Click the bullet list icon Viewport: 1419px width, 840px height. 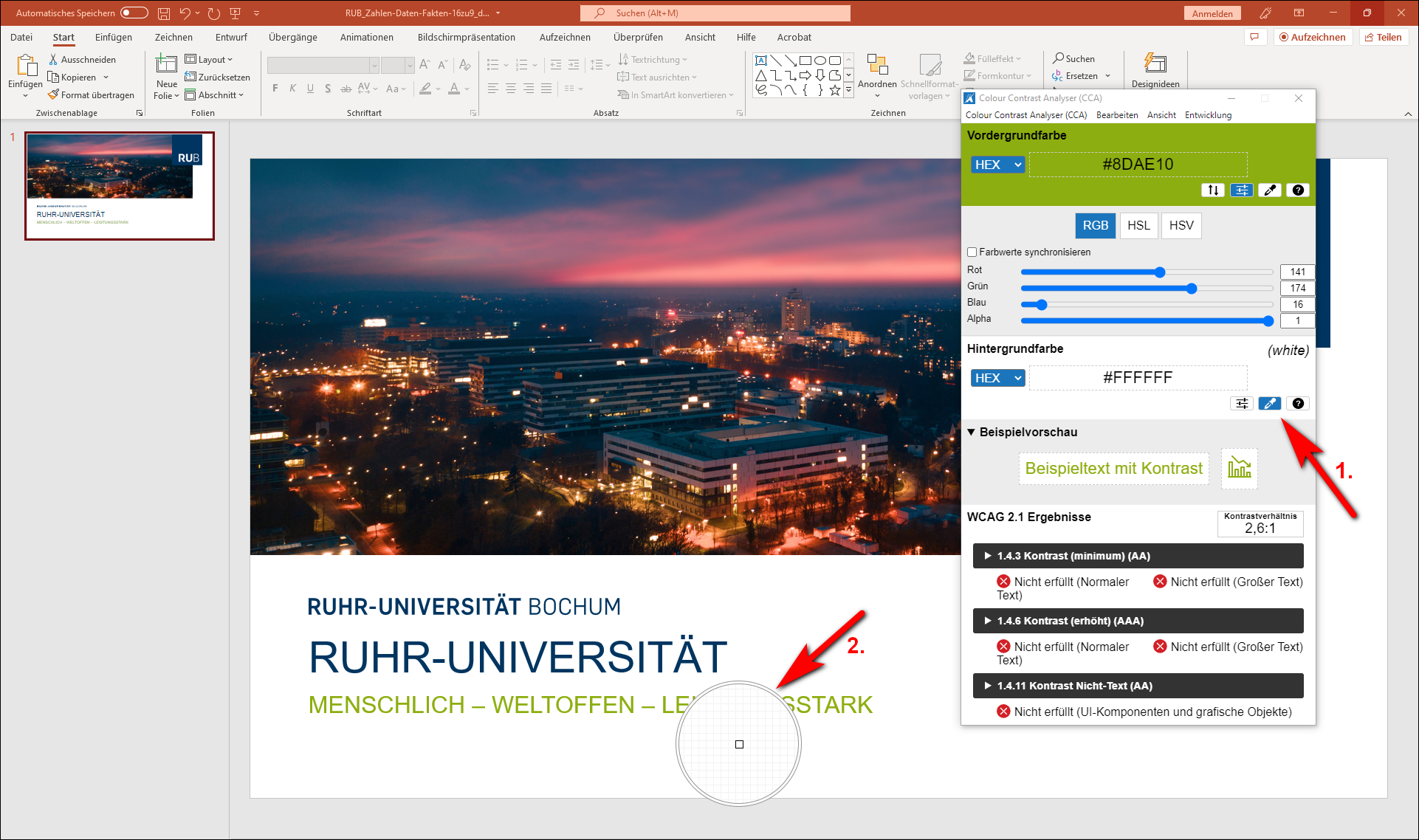tap(493, 65)
